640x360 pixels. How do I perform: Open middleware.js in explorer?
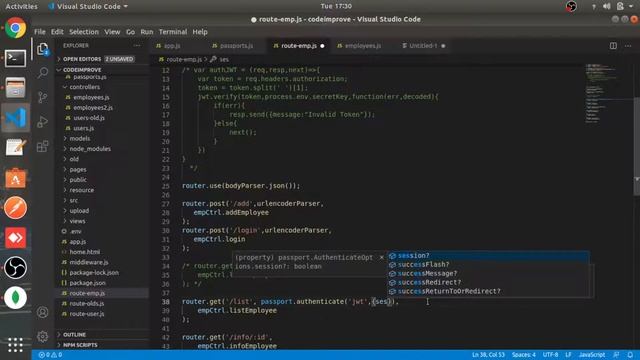[89, 262]
